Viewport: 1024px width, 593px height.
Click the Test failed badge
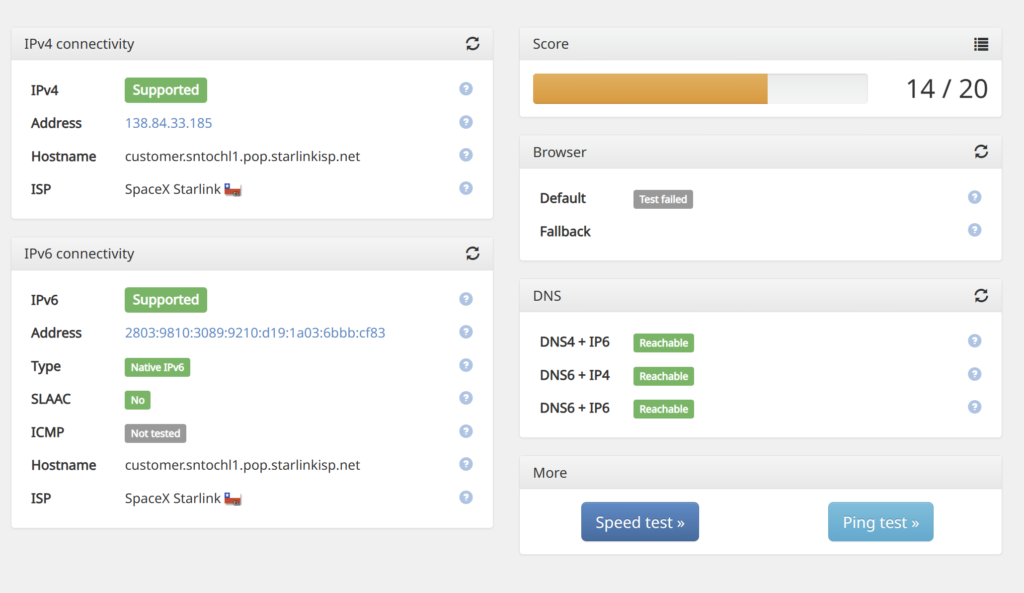(663, 199)
